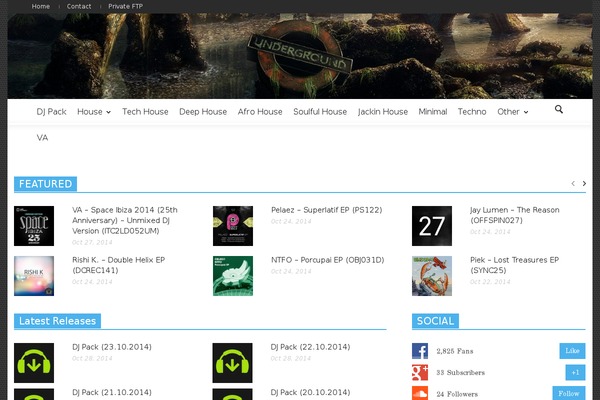
Task: Open DJ Pack (22.10.2014) headphone icon
Action: point(233,363)
